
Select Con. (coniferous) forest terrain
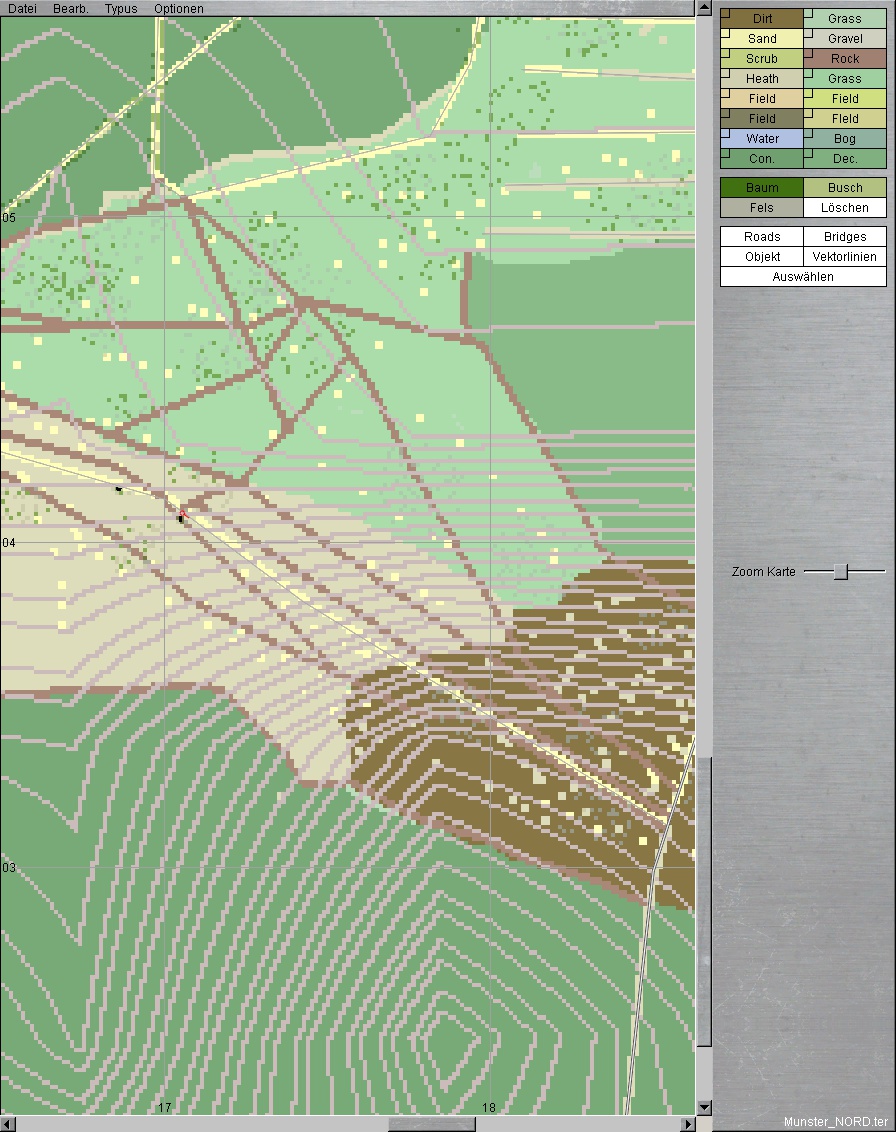coord(762,159)
